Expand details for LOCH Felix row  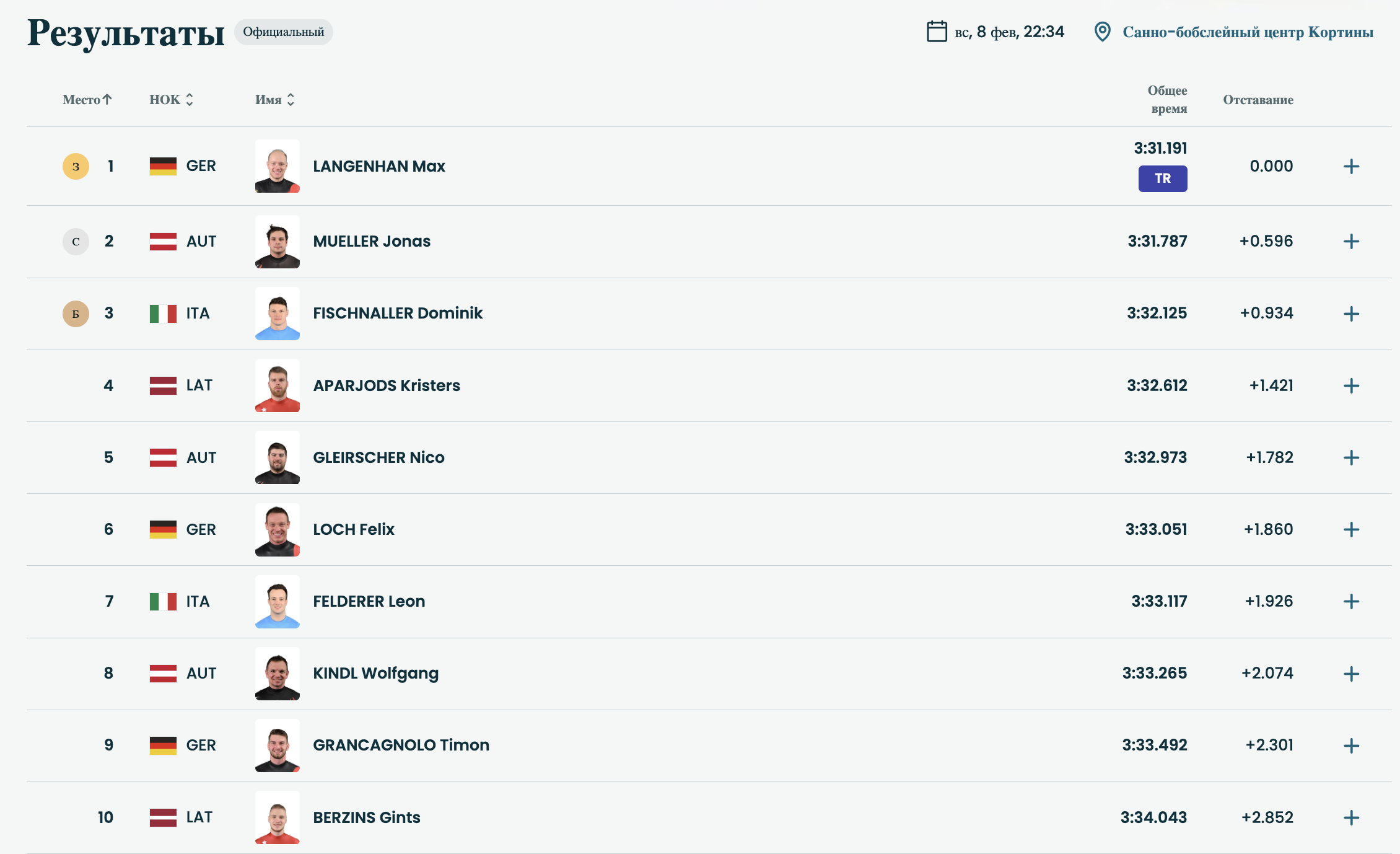point(1351,529)
